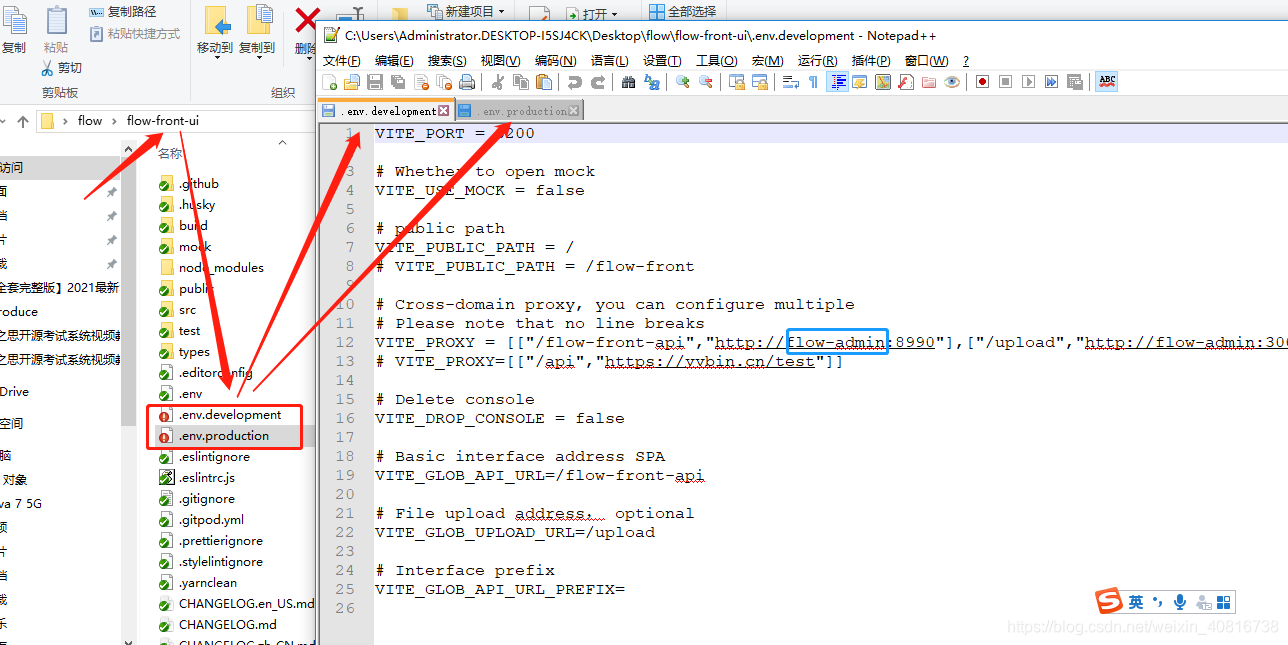Run macro multiple times icon
Viewport: 1288px width, 645px height.
coord(1051,82)
